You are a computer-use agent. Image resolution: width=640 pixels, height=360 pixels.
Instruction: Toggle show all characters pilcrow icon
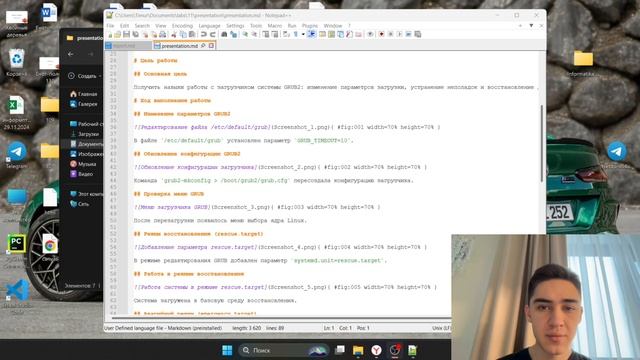(296, 34)
